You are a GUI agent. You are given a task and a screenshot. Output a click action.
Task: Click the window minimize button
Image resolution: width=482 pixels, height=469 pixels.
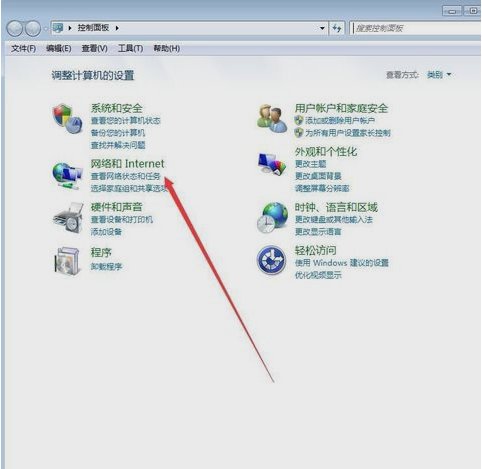pyautogui.click(x=453, y=11)
